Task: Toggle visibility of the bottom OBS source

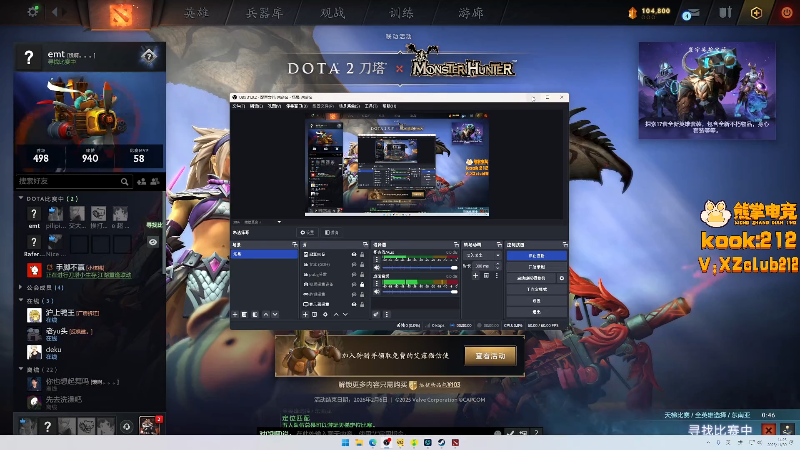Action: coord(354,304)
